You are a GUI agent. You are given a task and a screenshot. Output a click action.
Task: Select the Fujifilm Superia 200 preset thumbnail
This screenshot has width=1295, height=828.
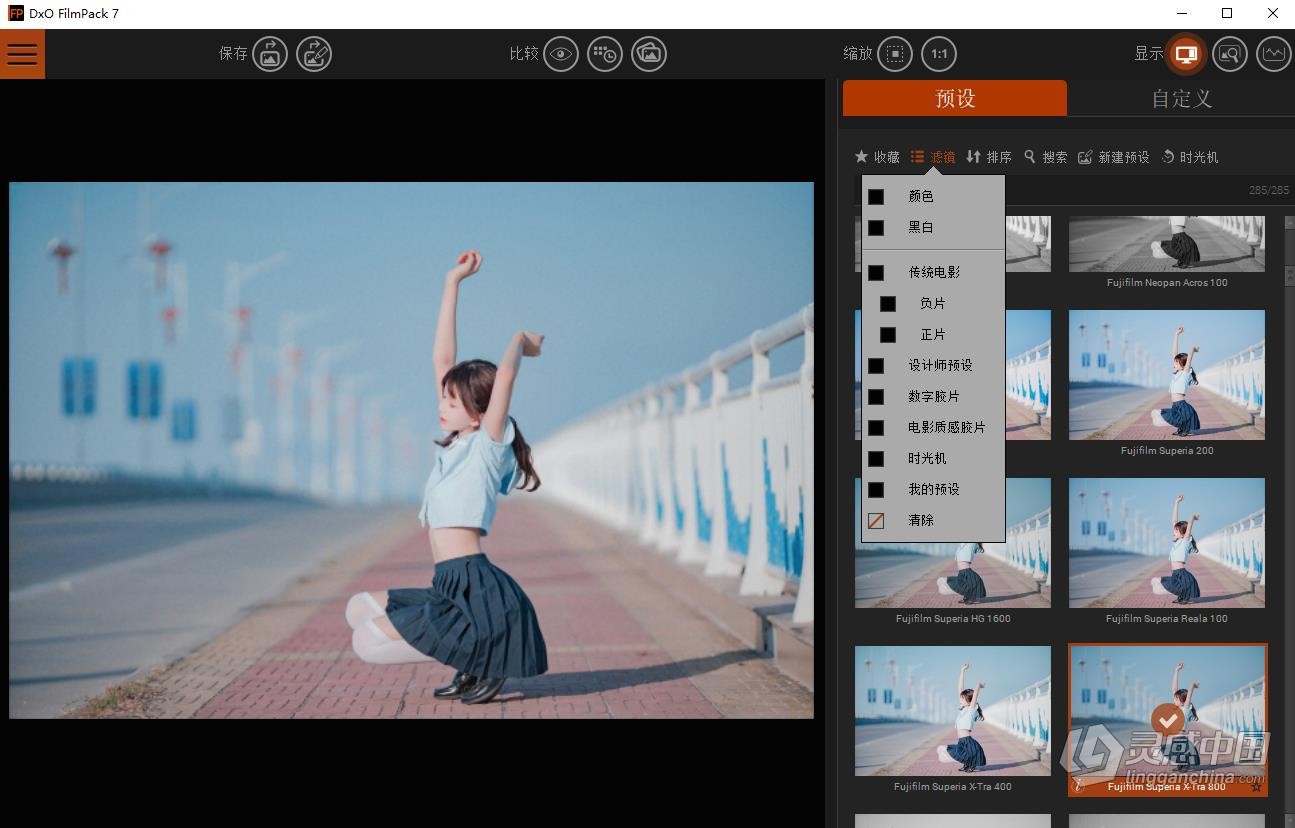click(1167, 375)
